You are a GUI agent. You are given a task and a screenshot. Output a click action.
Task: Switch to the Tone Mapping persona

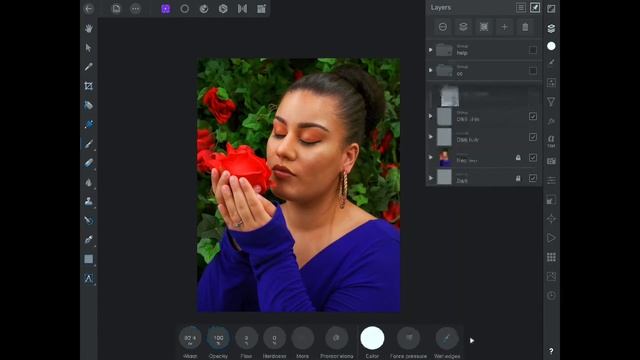pyautogui.click(x=242, y=9)
